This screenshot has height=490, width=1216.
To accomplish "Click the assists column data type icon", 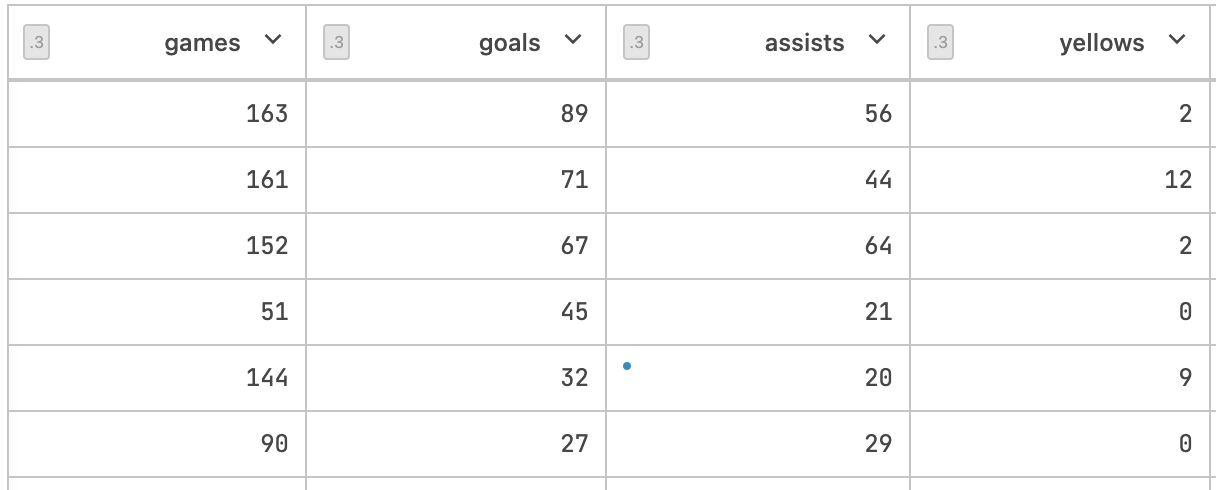I will pos(637,43).
